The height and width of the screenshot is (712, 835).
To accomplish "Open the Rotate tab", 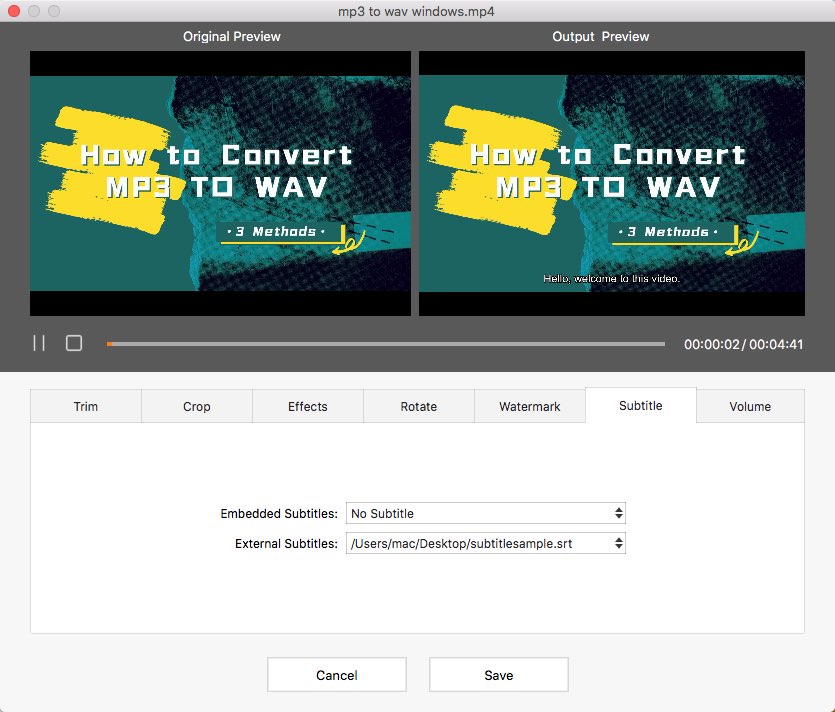I will [x=418, y=406].
